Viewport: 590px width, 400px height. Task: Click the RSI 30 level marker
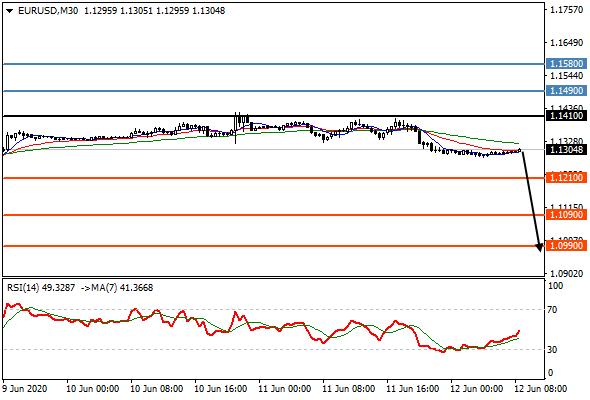point(552,350)
